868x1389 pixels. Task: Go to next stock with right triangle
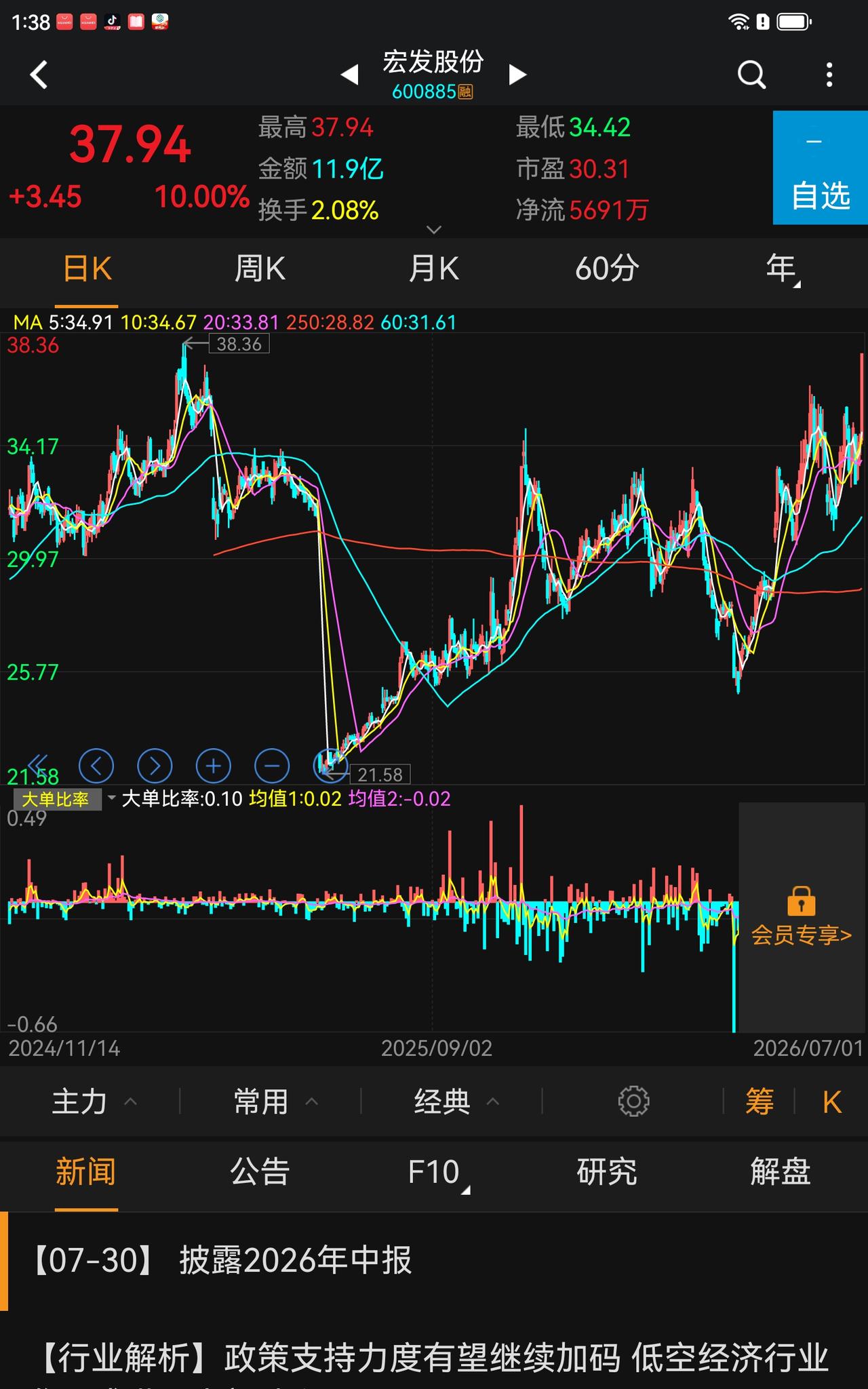(517, 74)
